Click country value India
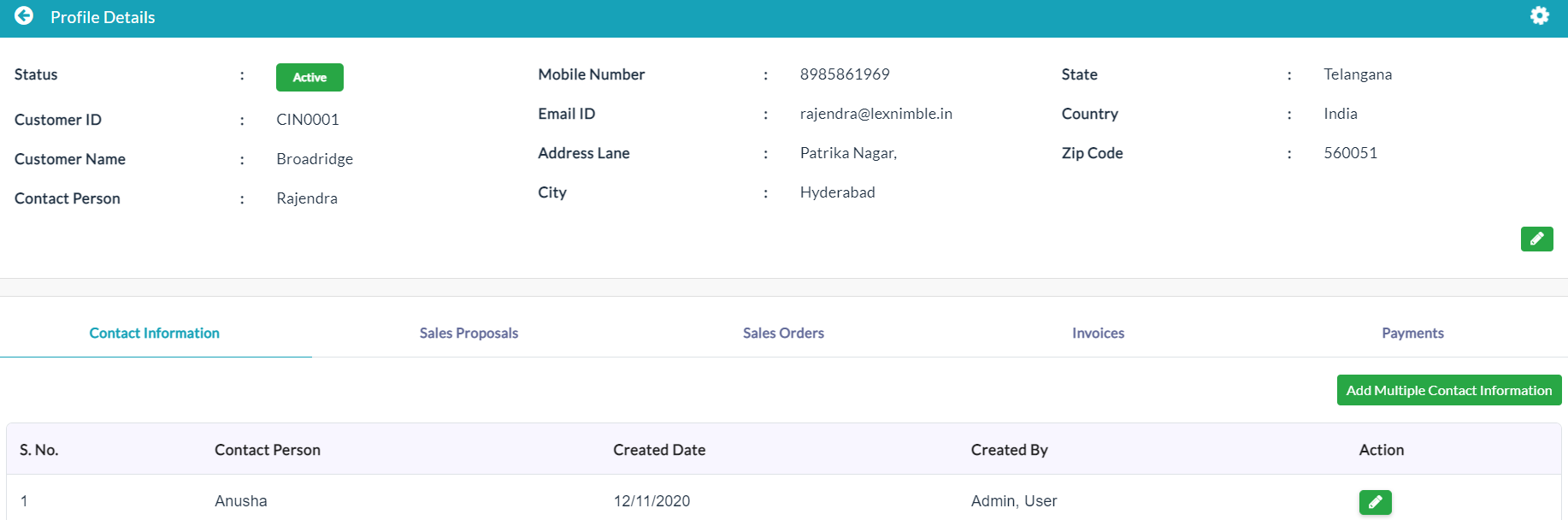 coord(1341,114)
